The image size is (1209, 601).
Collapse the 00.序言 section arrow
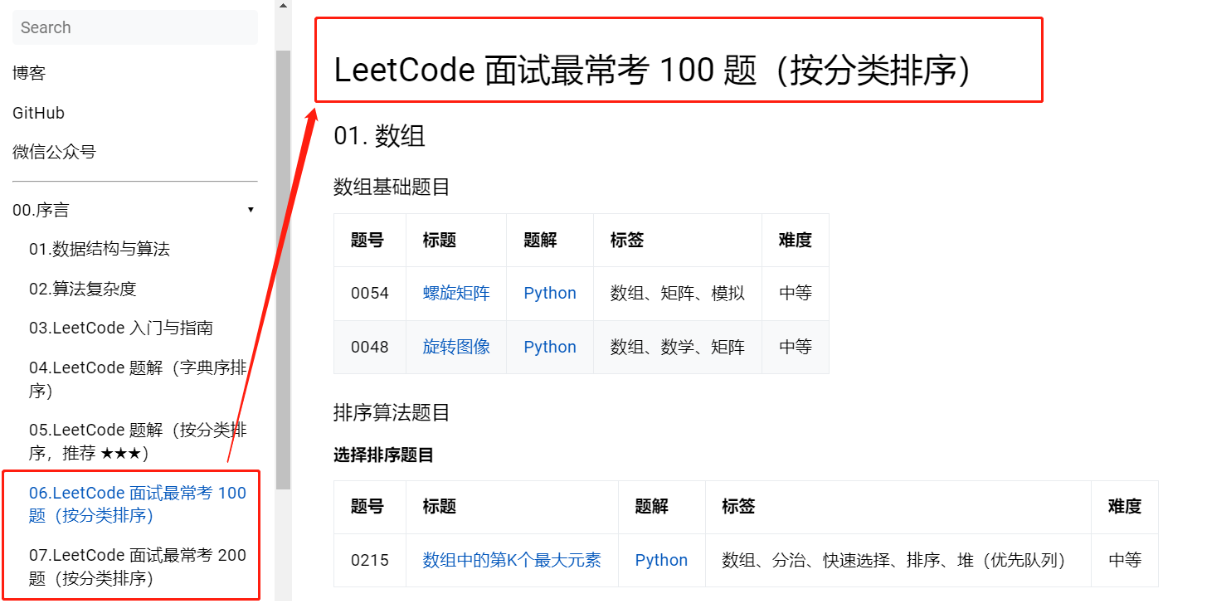click(x=250, y=210)
